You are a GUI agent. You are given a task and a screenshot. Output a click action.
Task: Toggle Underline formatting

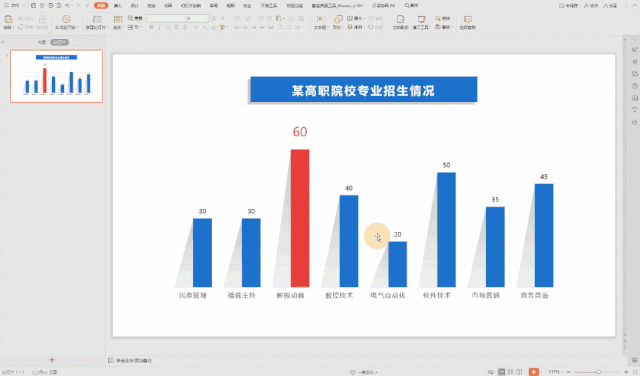coord(168,27)
